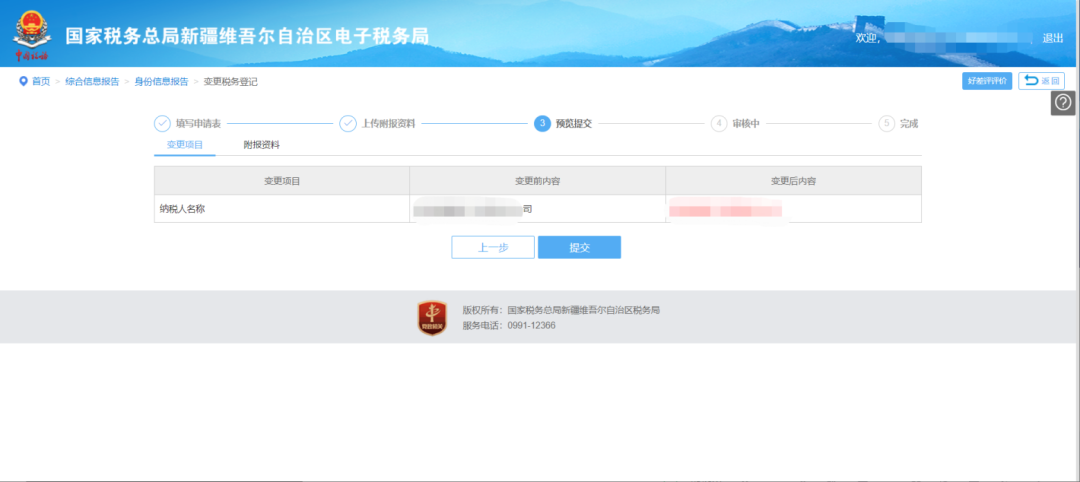
Task: Open 身份信息报告 breadcrumb link
Action: tap(161, 82)
